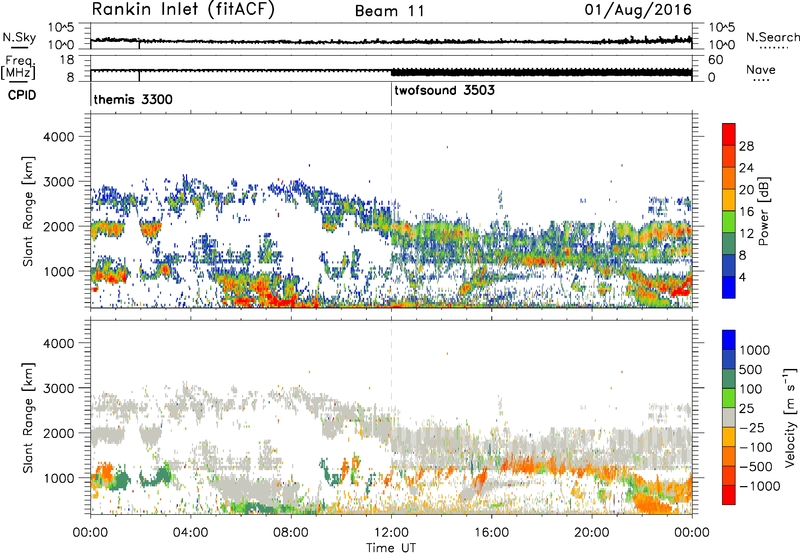This screenshot has height=554, width=800.
Task: Select the "Beam 11" header label
Action: [390, 11]
